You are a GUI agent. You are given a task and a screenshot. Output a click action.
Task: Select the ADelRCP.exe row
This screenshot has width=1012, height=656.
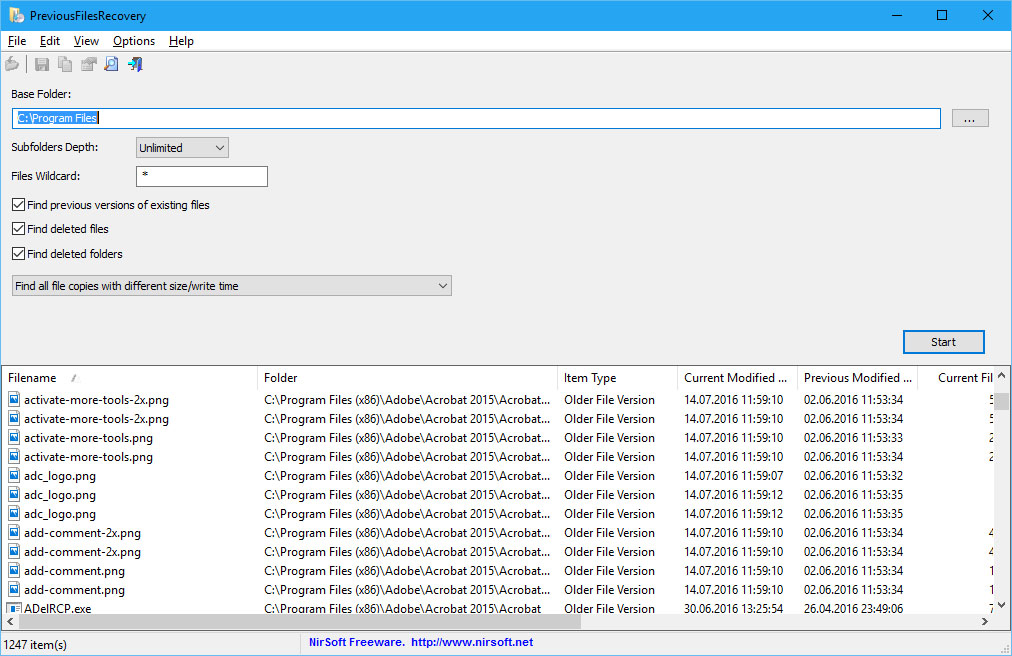pos(498,608)
